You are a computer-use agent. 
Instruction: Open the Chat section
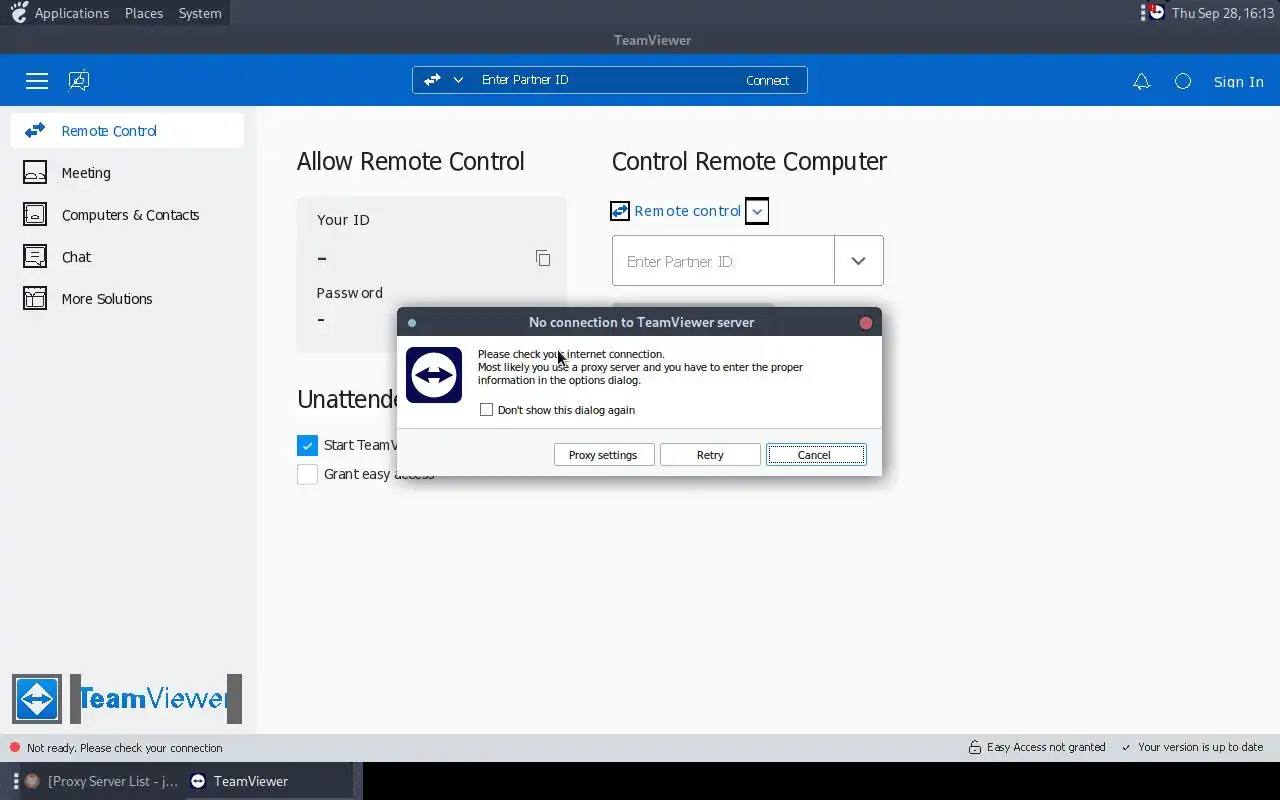pos(76,257)
